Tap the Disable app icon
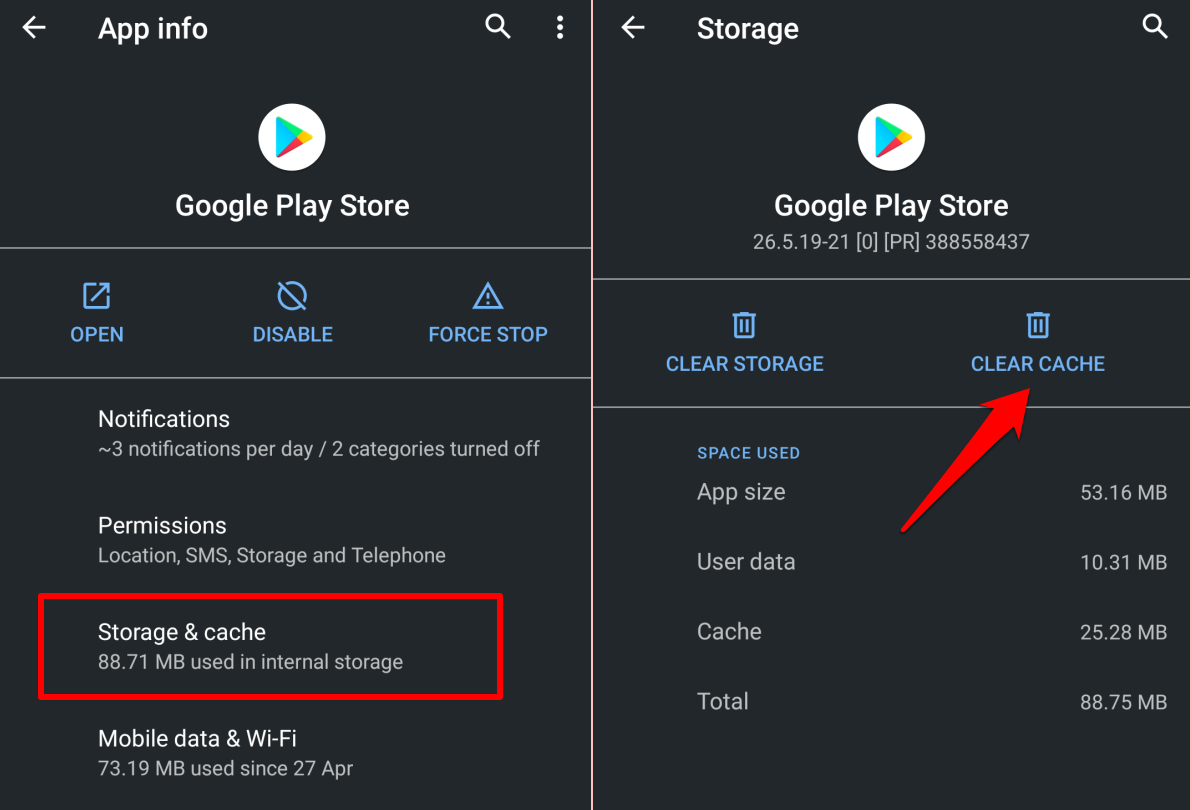The height and width of the screenshot is (810, 1192). 292,296
